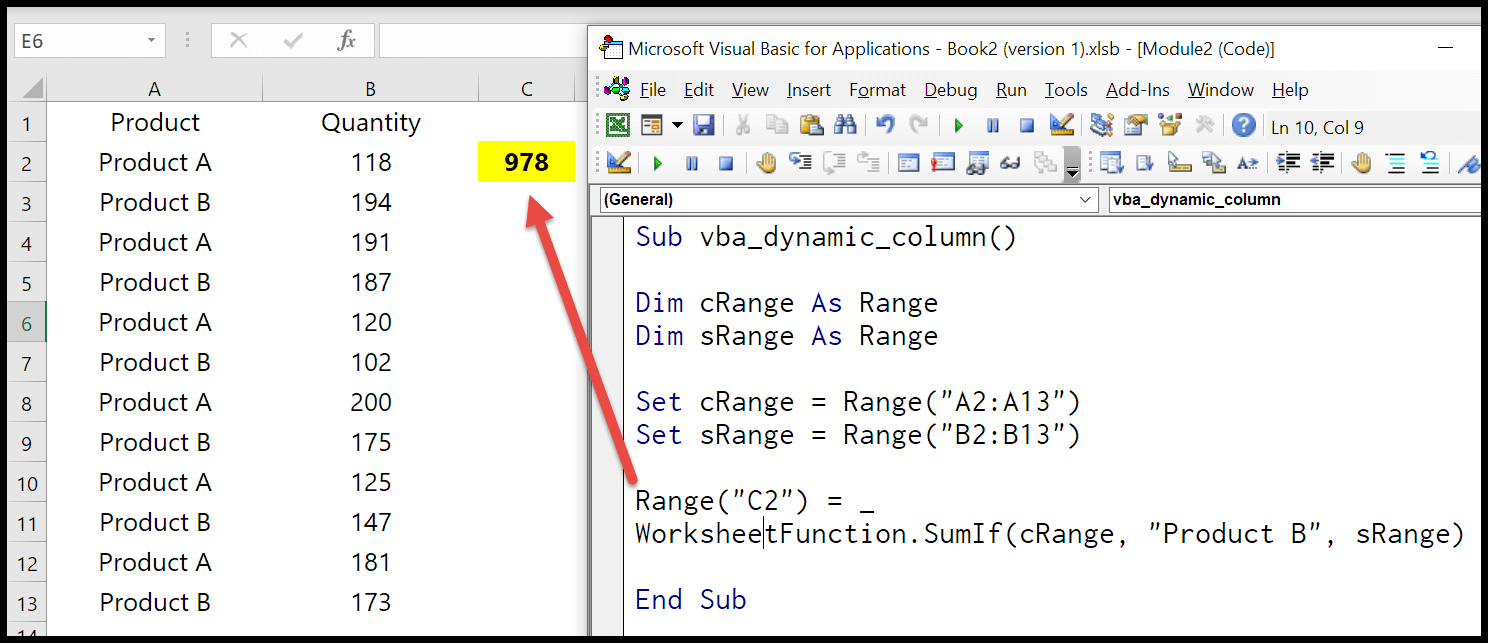Click the View Microsoft Excel icon
This screenshot has width=1488, height=643.
pos(617,124)
